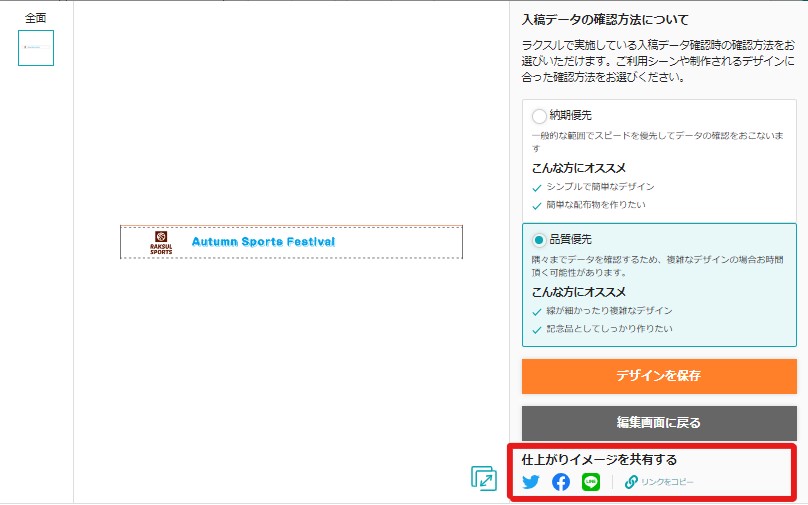The width and height of the screenshot is (808, 505).
Task: Return to editor via 編集画面に戻る
Action: pyautogui.click(x=659, y=423)
